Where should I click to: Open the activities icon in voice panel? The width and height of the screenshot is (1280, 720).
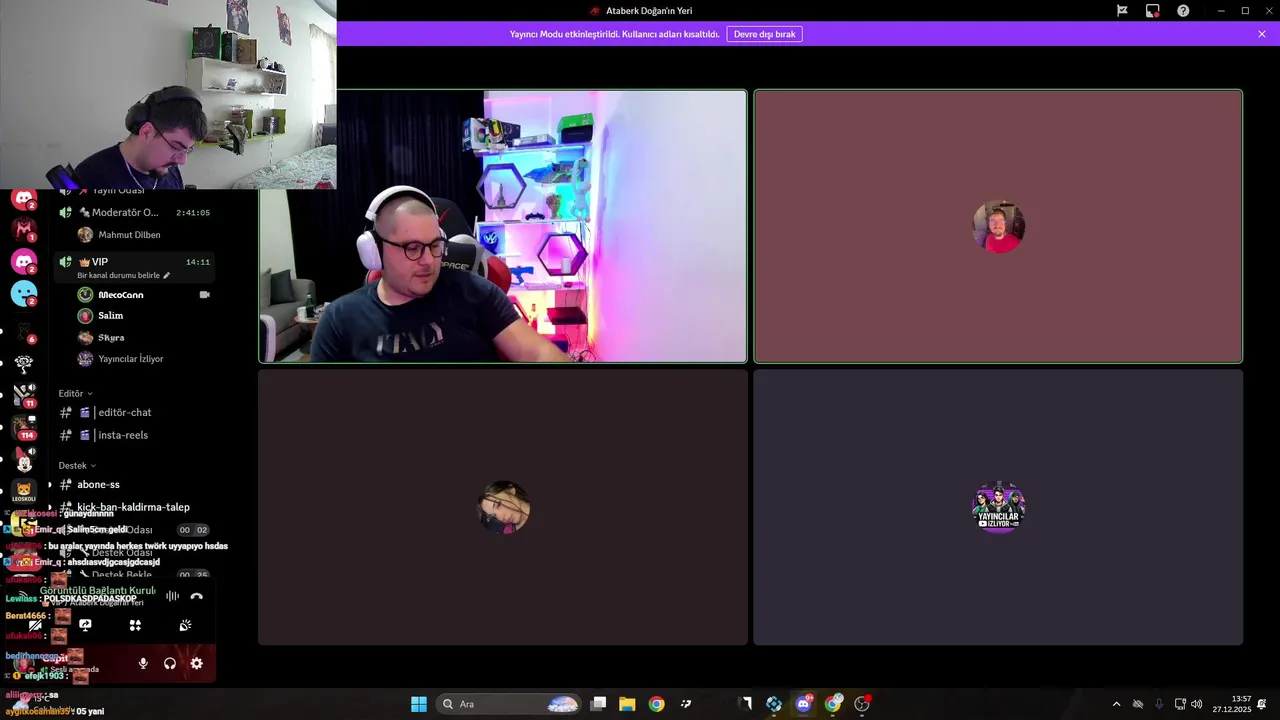tap(135, 625)
